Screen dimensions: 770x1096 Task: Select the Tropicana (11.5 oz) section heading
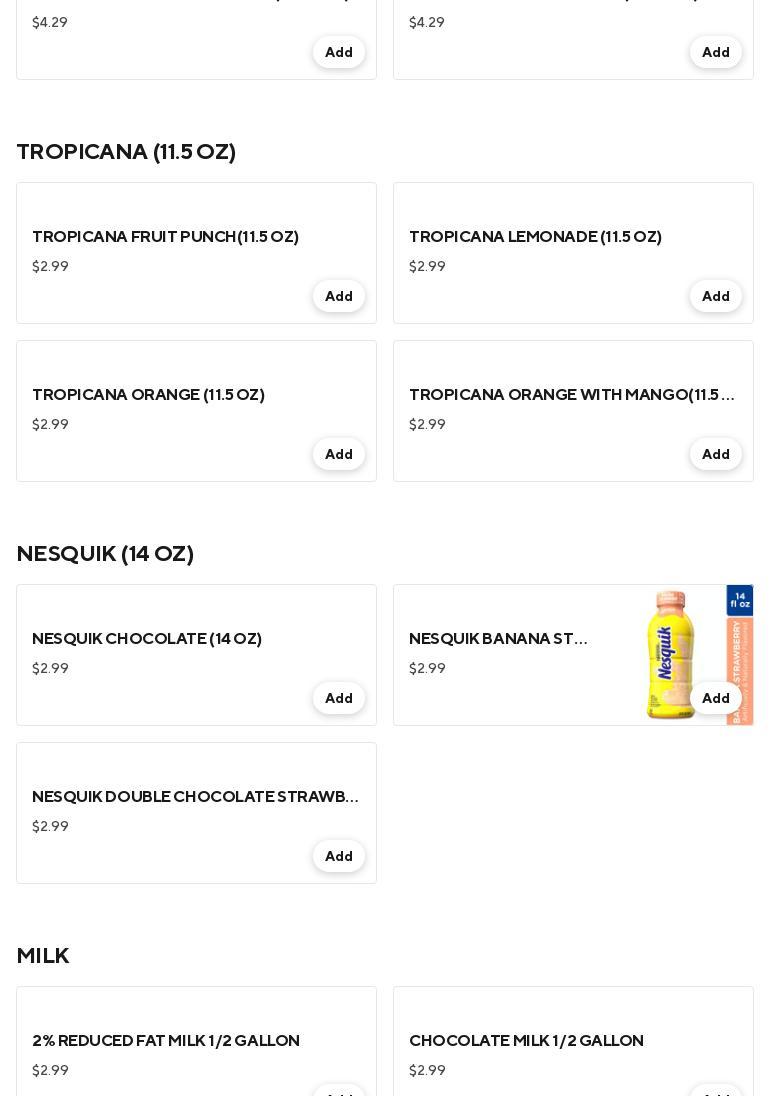(126, 152)
